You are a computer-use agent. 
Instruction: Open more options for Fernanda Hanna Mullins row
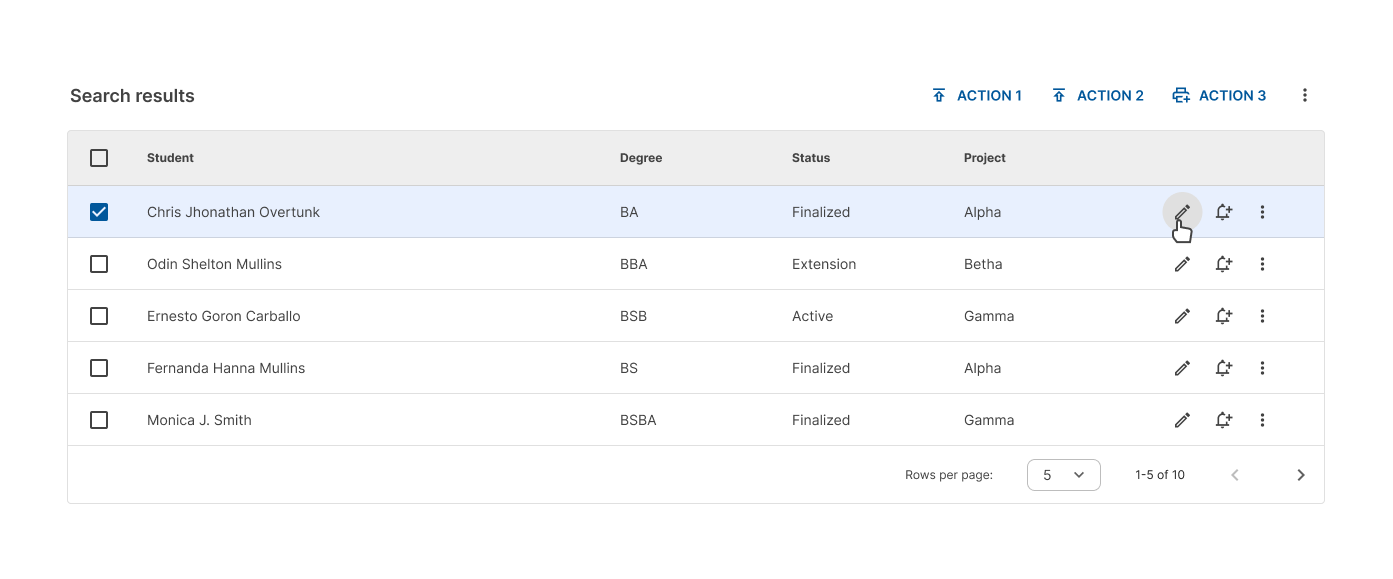[1262, 368]
